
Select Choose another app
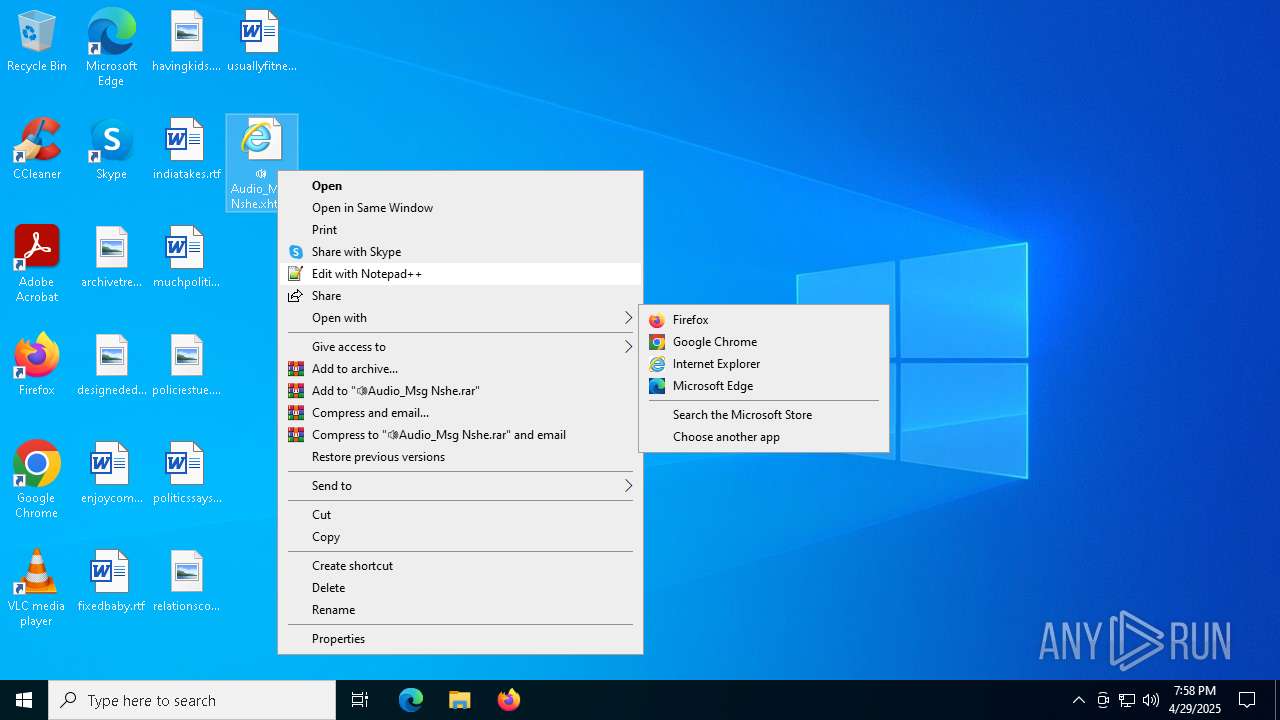pyautogui.click(x=764, y=437)
